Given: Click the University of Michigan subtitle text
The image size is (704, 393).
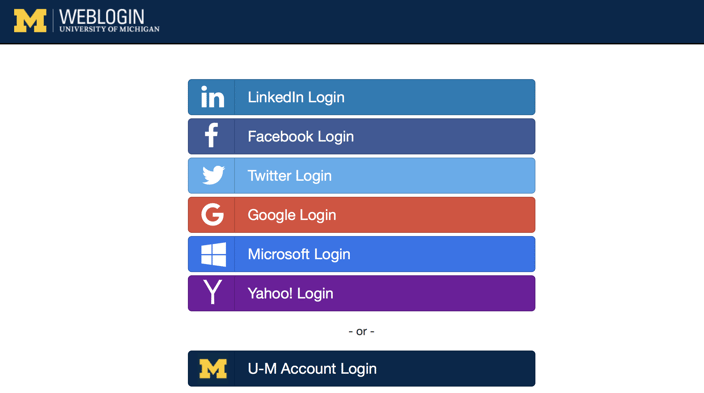Looking at the screenshot, I should pos(109,29).
